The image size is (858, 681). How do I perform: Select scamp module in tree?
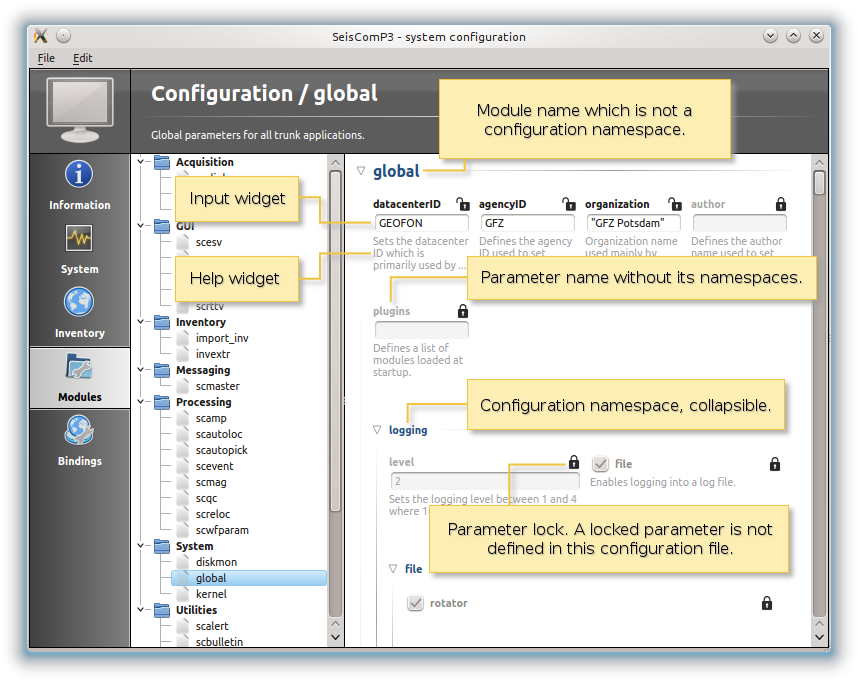point(211,418)
